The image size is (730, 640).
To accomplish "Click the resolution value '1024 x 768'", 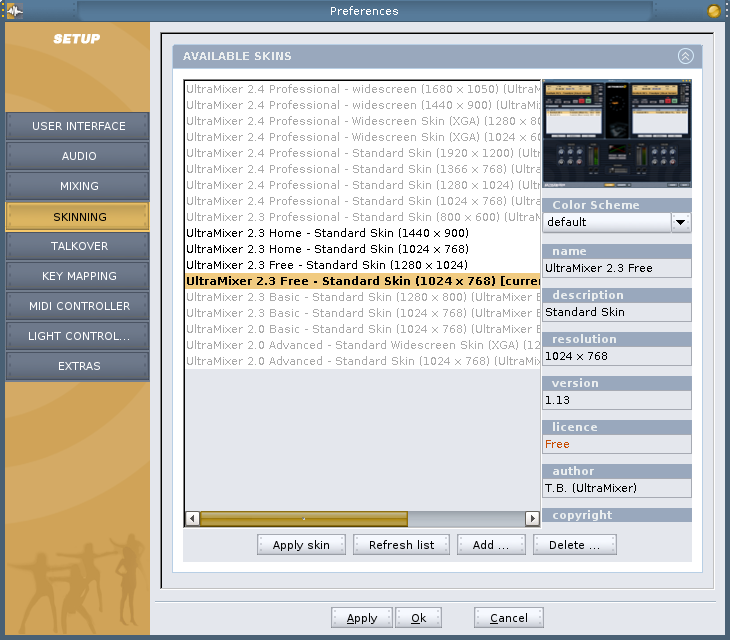I will coord(617,356).
